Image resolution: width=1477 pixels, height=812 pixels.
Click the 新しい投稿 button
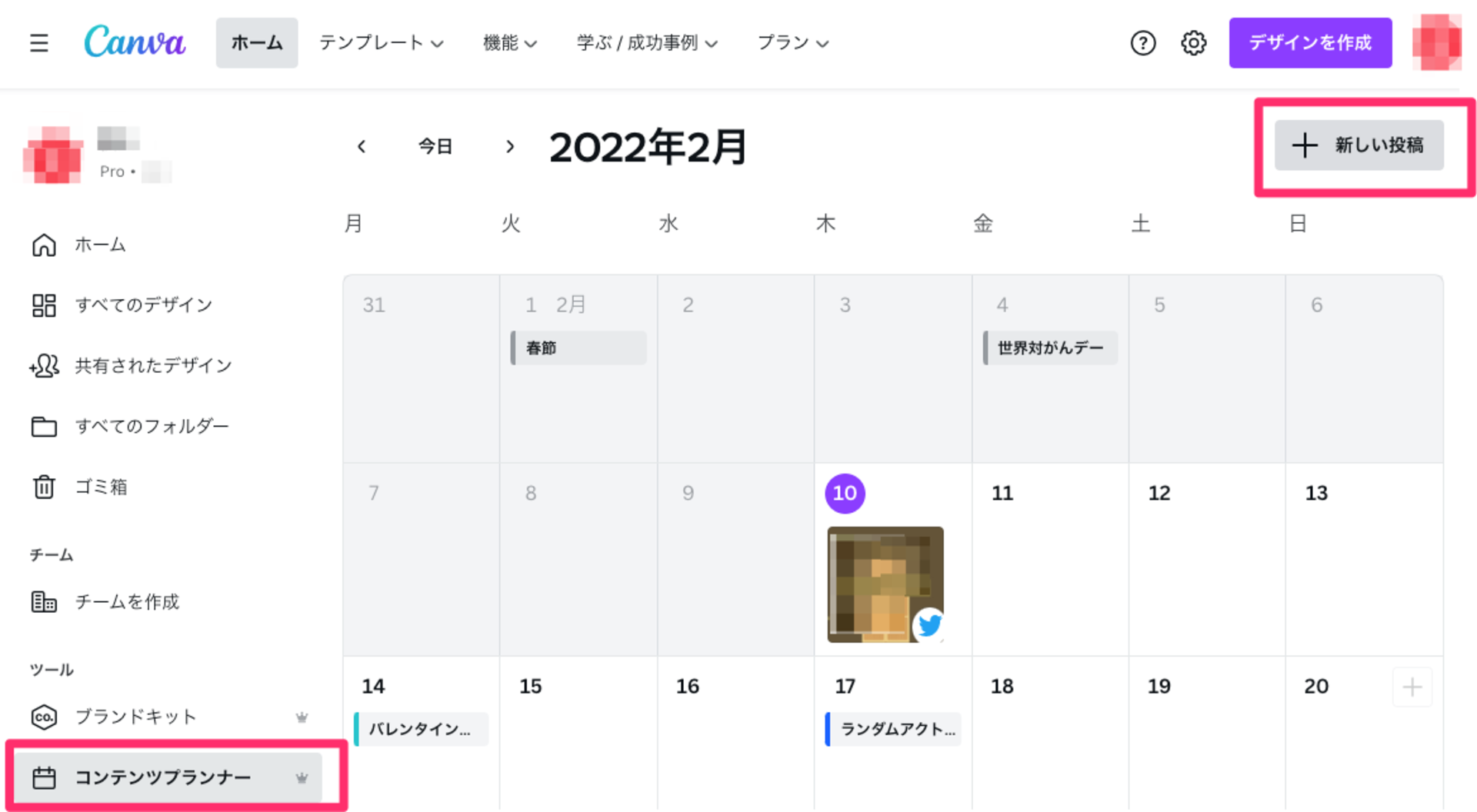pyautogui.click(x=1359, y=145)
